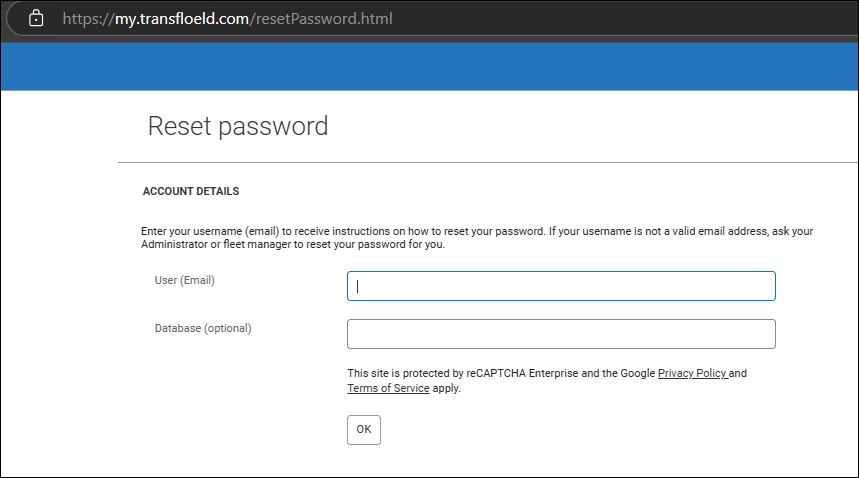Click the my.transfloeld.com domain text
This screenshot has width=859, height=478.
pos(182,19)
